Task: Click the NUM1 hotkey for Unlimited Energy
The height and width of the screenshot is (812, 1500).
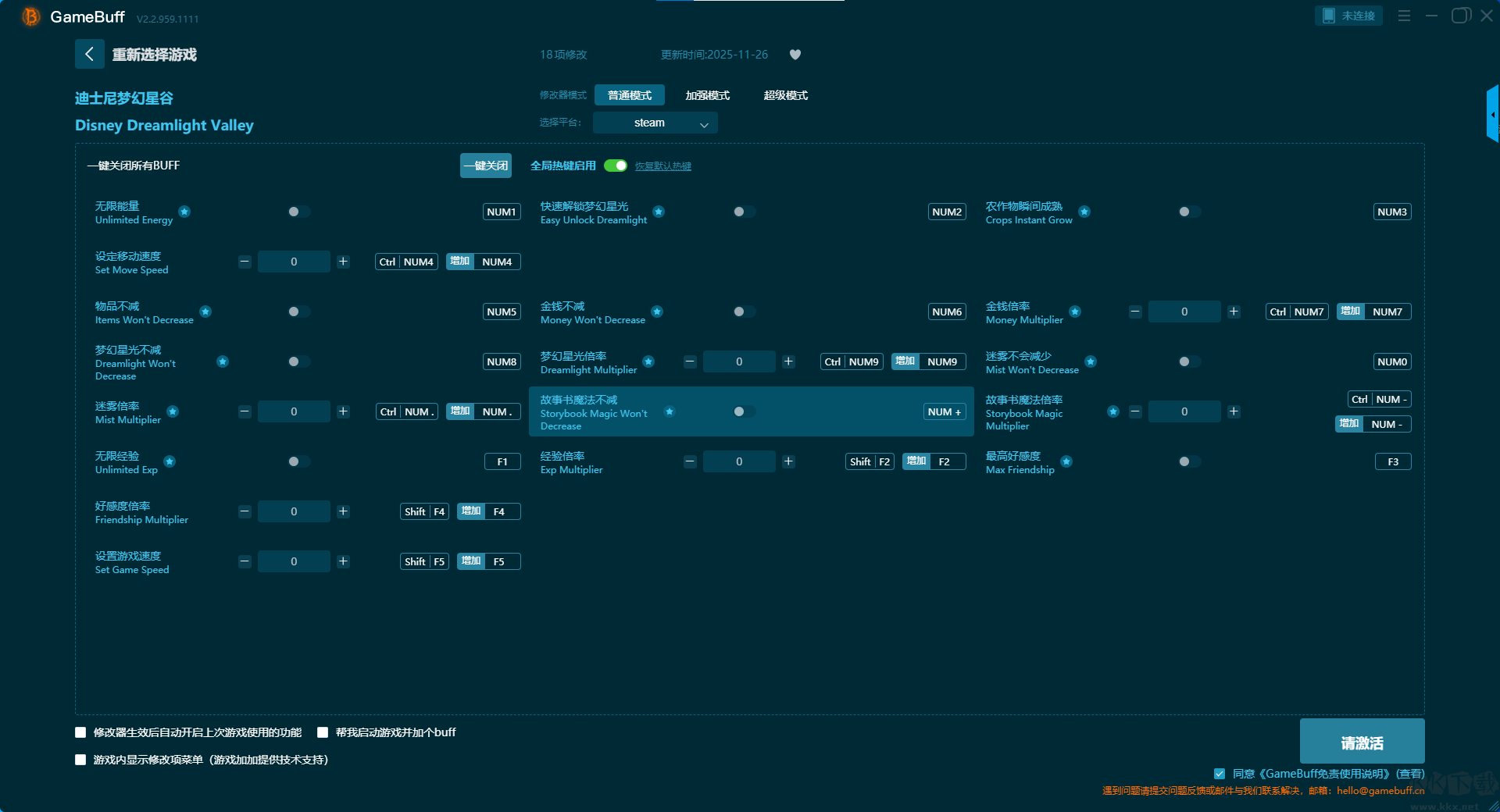Action: [502, 212]
